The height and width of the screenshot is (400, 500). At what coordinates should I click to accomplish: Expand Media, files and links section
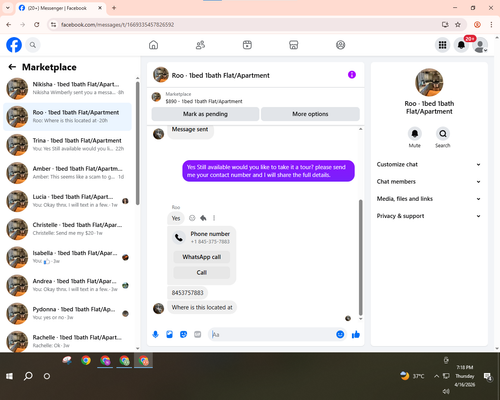tap(429, 199)
